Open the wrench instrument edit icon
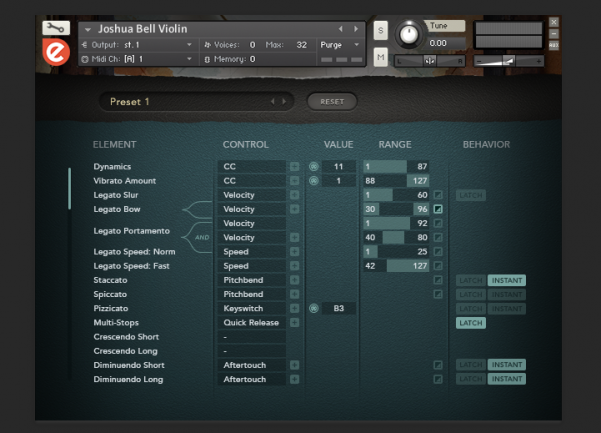Viewport: 601px width, 433px height. pyautogui.click(x=56, y=28)
